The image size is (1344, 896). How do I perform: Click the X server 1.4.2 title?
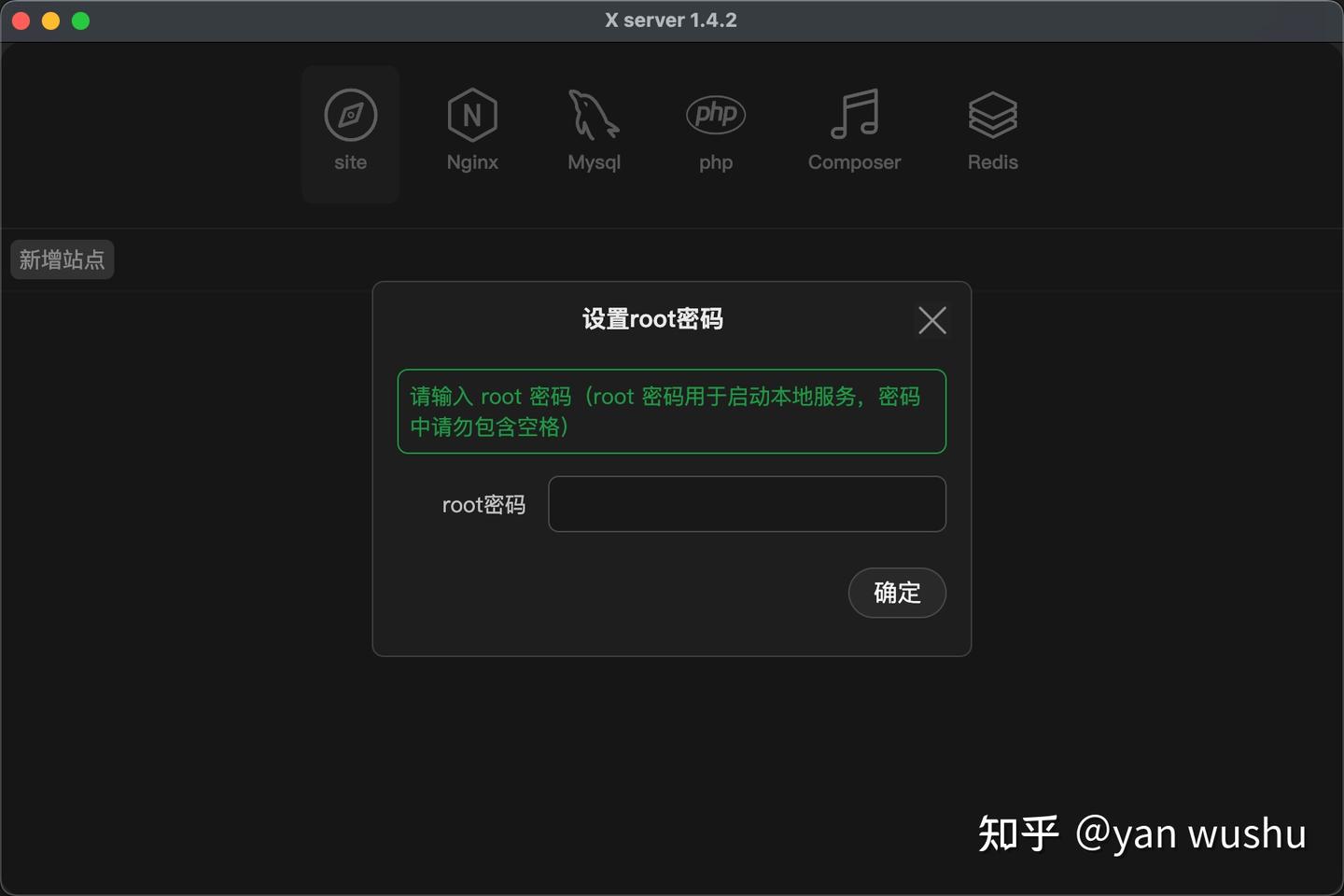671,21
